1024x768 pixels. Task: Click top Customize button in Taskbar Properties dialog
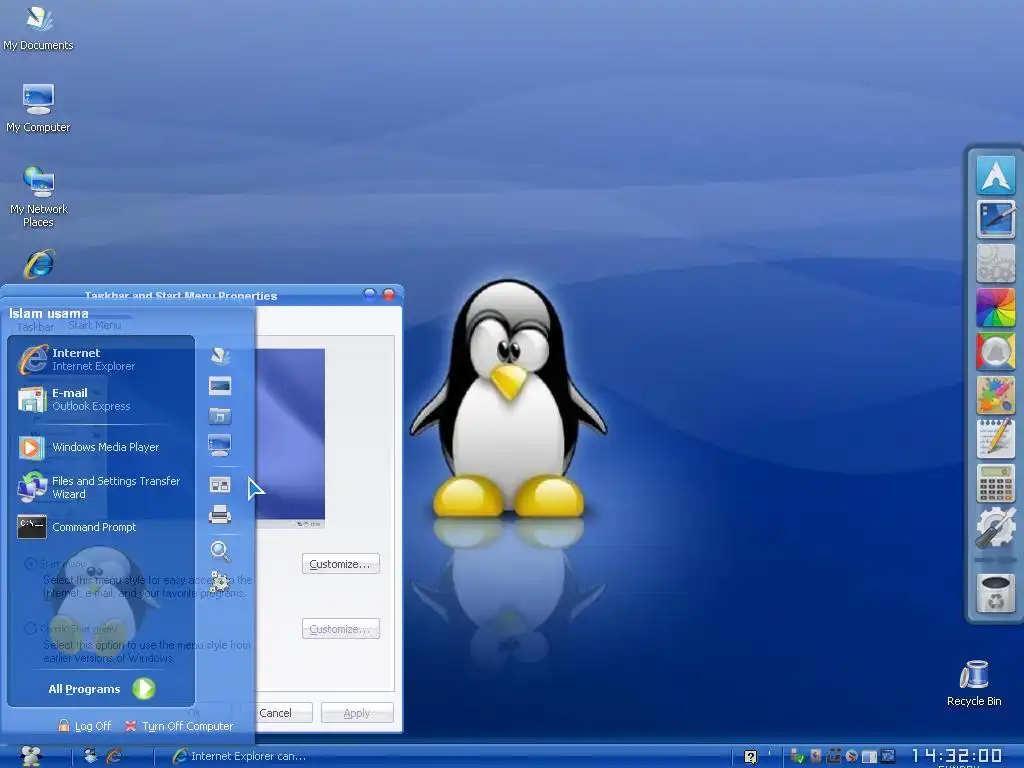tap(340, 564)
